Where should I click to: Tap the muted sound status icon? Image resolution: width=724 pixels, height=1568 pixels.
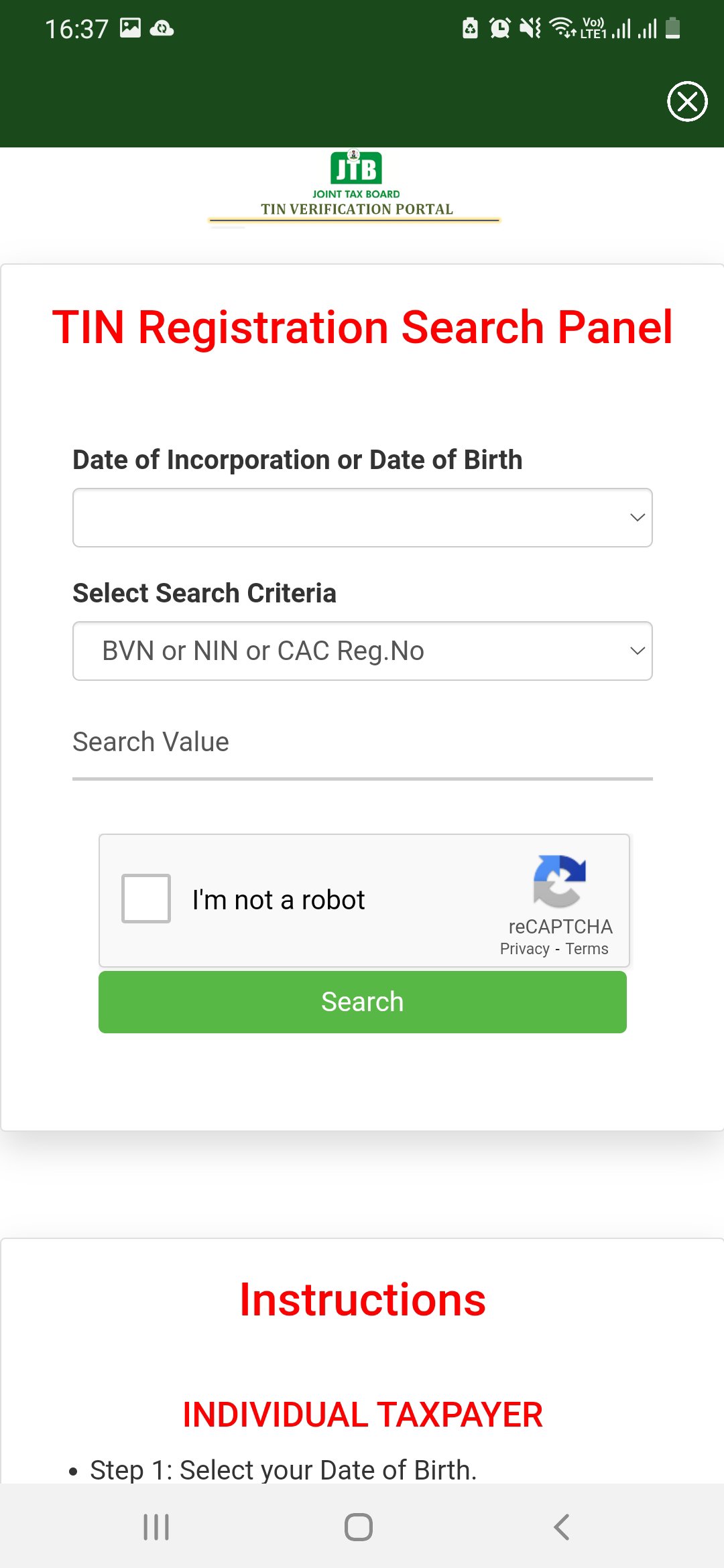(530, 28)
